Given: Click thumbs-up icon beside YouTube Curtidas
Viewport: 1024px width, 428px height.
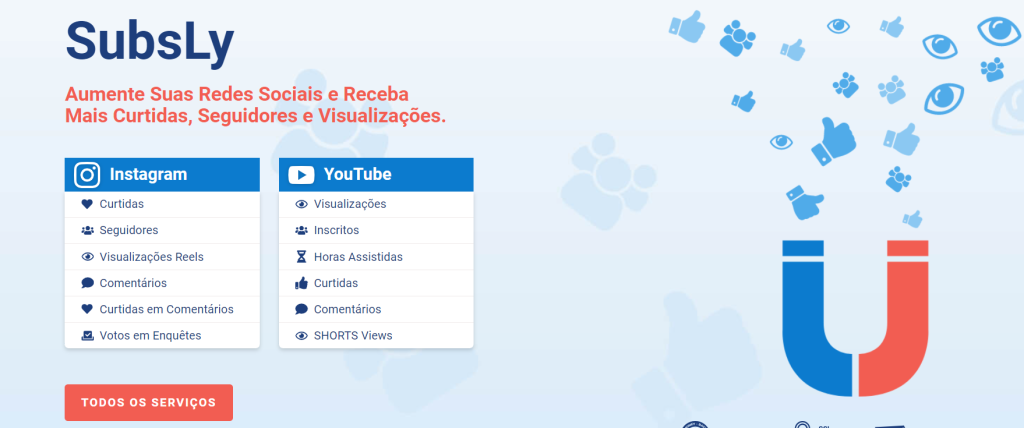Looking at the screenshot, I should click(301, 283).
